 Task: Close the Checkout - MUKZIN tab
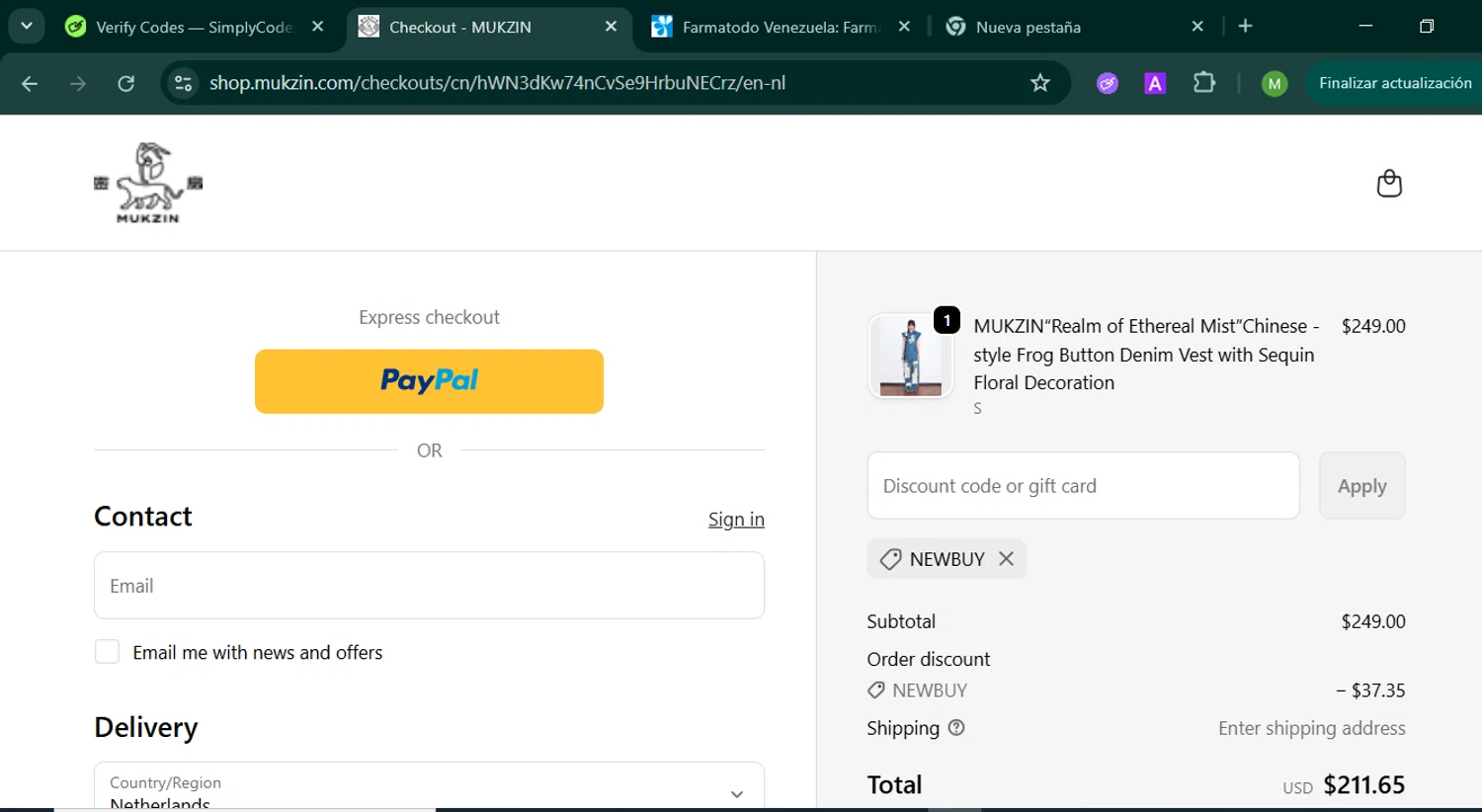pos(611,27)
